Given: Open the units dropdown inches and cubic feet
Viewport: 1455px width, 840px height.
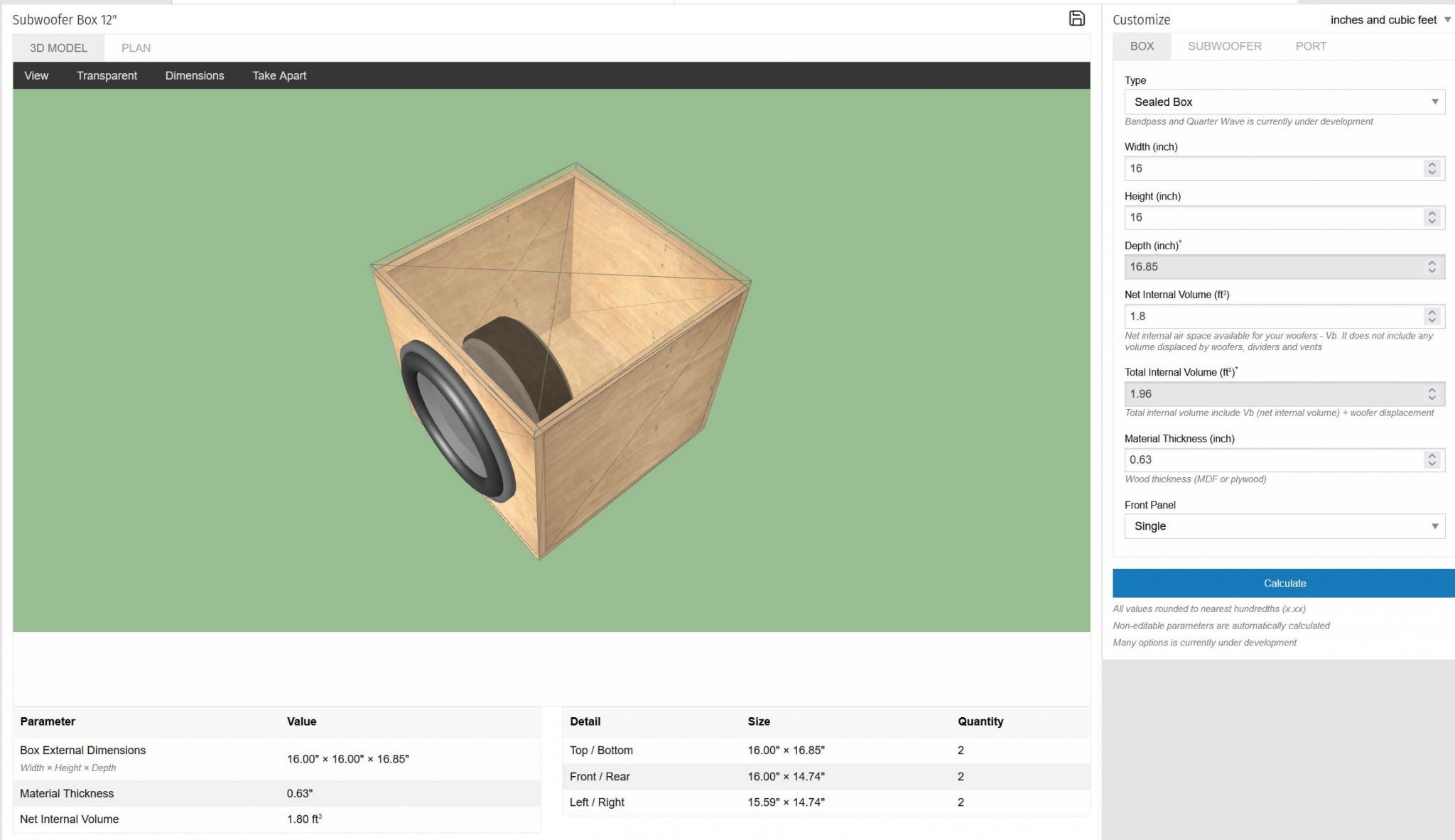Looking at the screenshot, I should 1390,20.
